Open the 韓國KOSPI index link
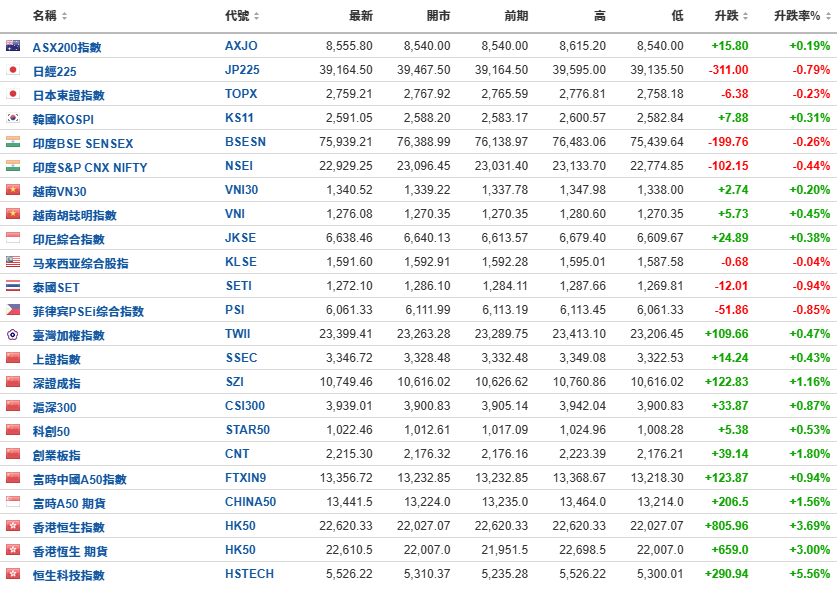The height and width of the screenshot is (591, 837). tap(63, 120)
